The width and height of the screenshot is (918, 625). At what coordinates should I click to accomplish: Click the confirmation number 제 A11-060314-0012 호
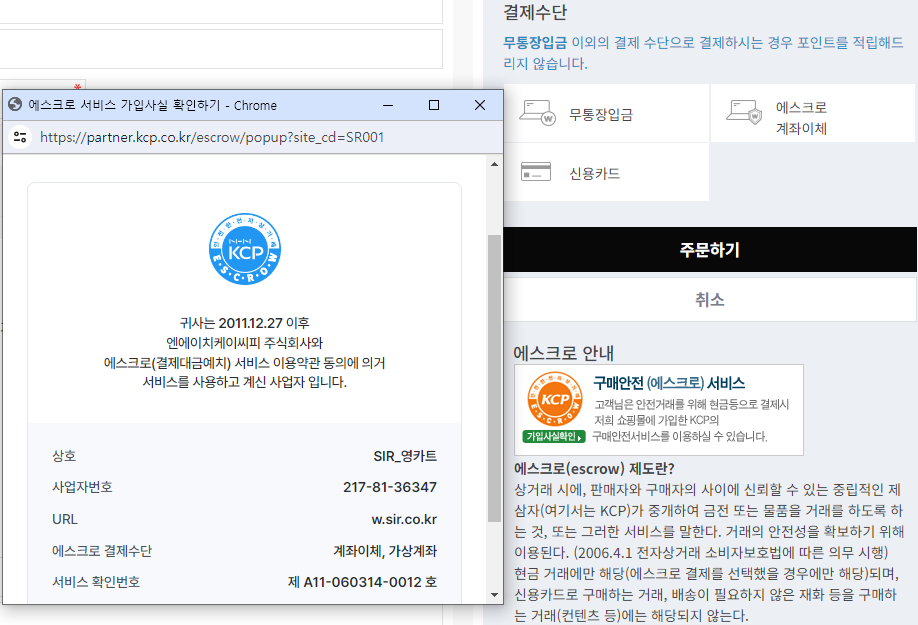click(362, 582)
